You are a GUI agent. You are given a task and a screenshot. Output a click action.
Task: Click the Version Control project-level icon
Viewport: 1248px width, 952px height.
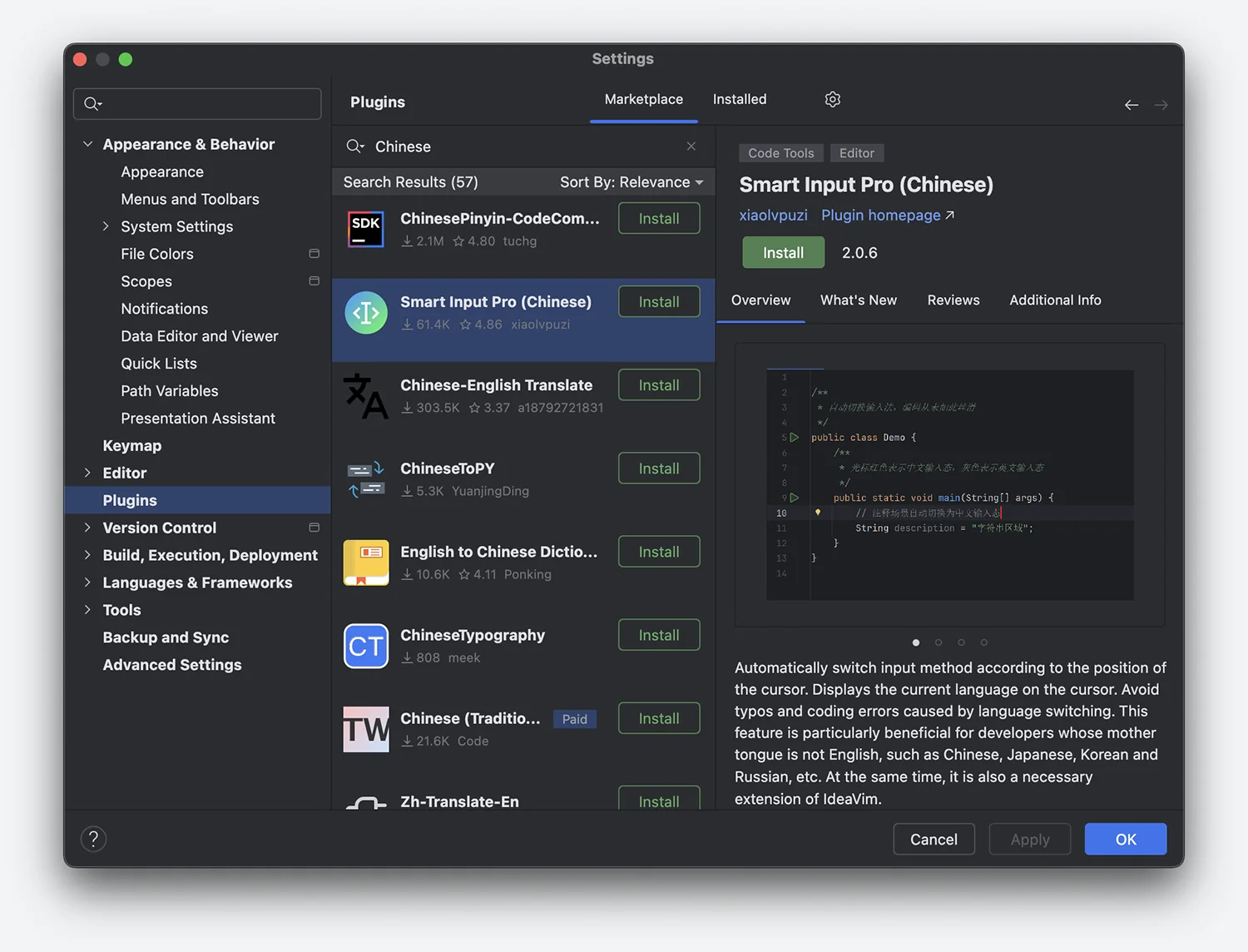[314, 528]
